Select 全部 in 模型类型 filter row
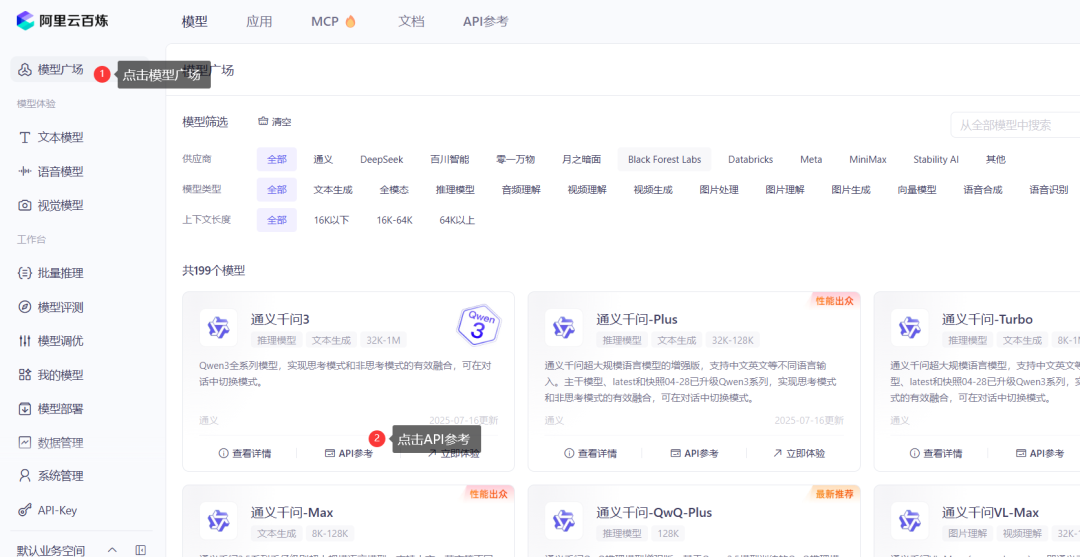Screen dimensions: 1080x557 (277, 189)
